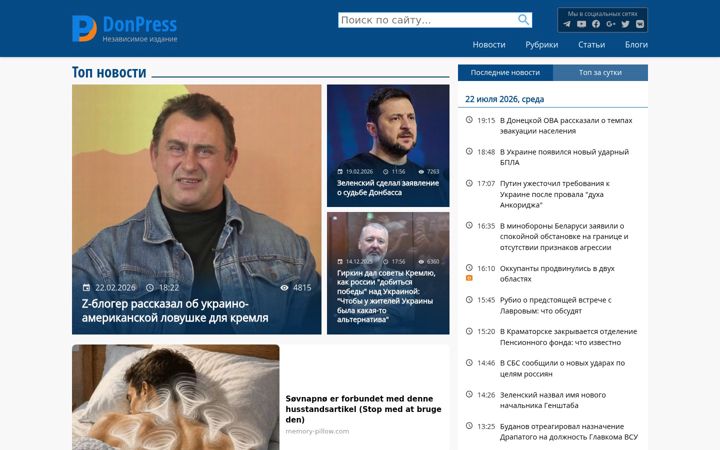Screen dimensions: 720x450
Task: Open the Google Plus social icon
Action: (610, 24)
